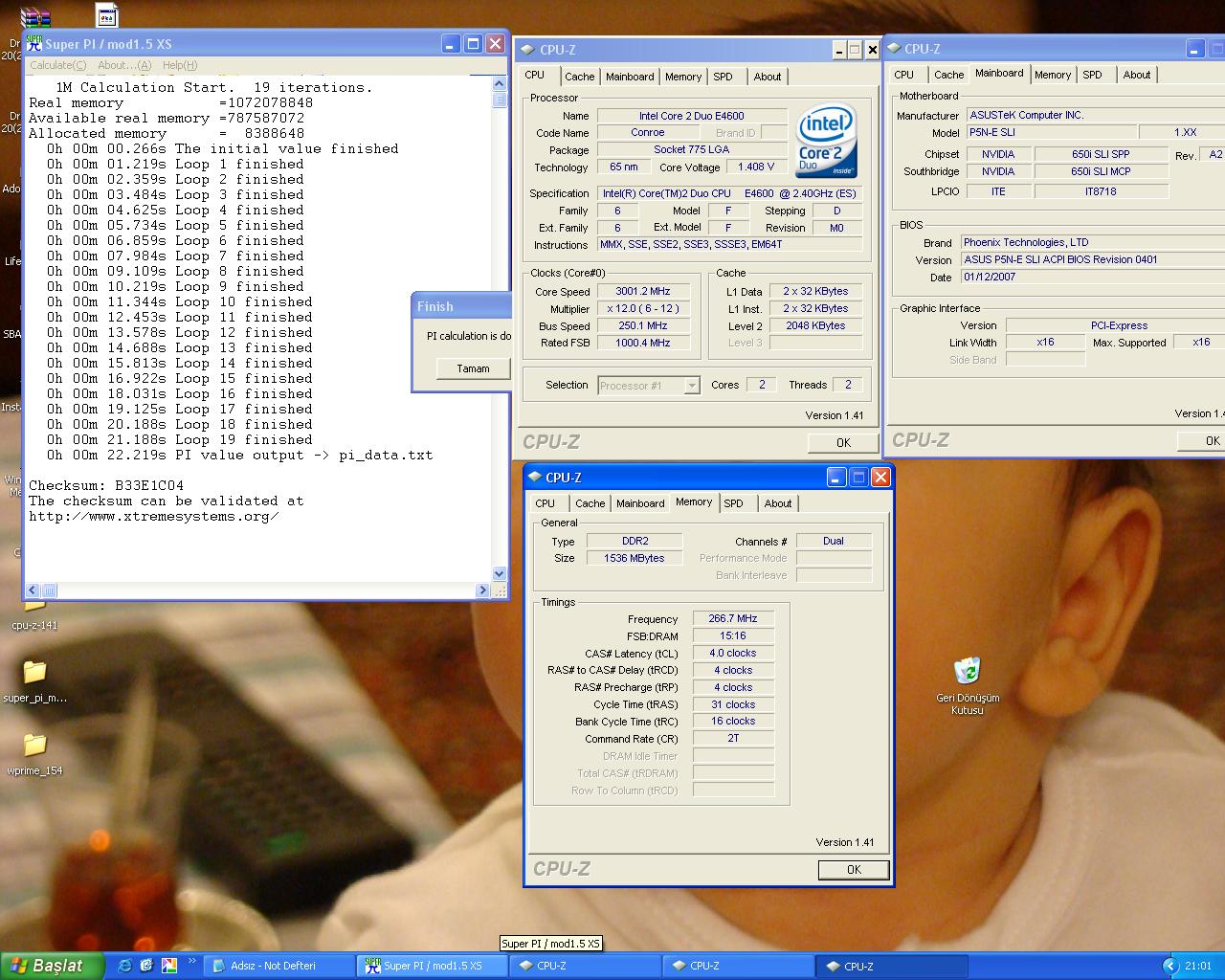The image size is (1225, 980).
Task: Click the motherboard Model value 'P5N-E SLI'
Action: [x=1050, y=132]
